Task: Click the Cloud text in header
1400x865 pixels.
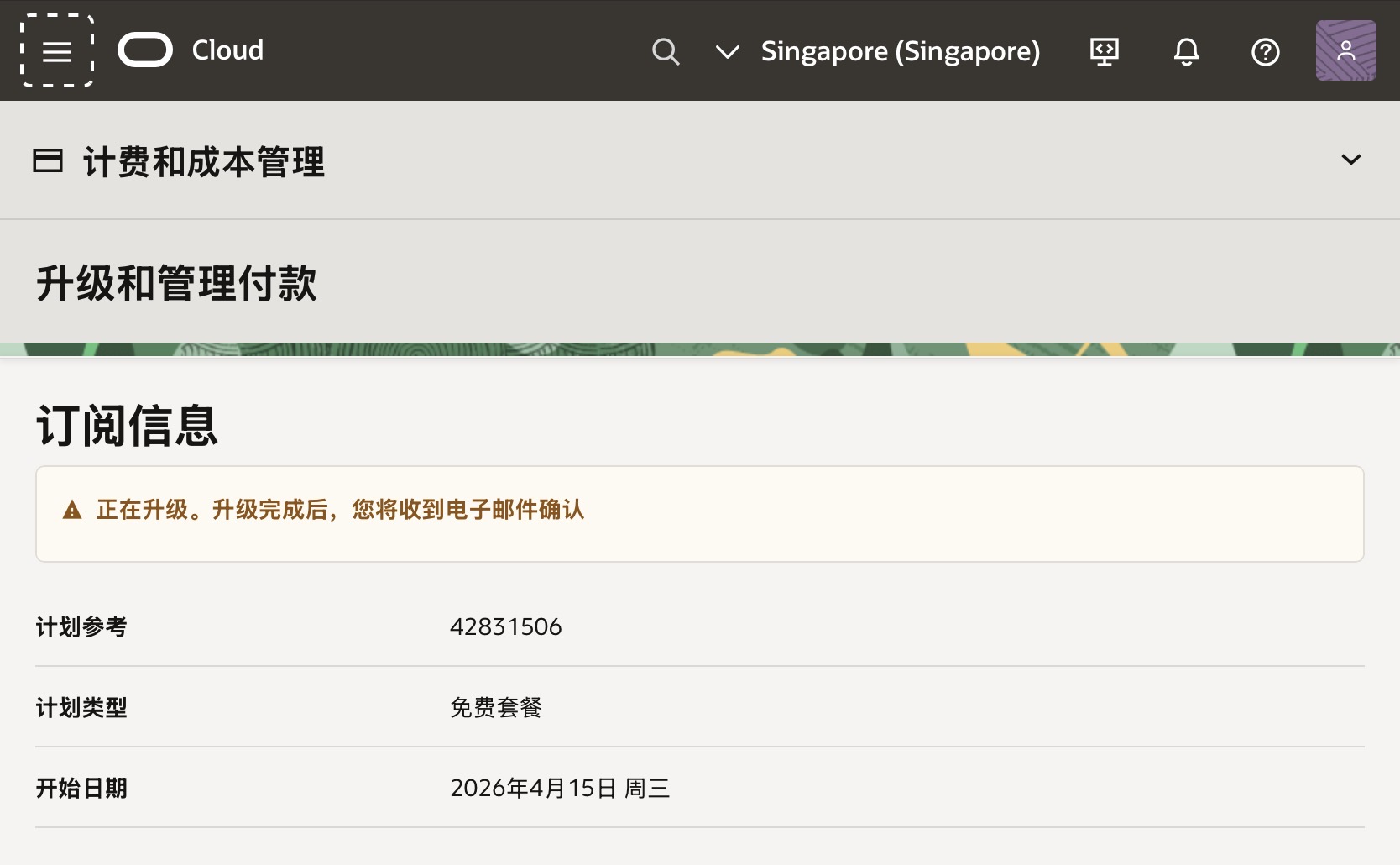Action: (227, 50)
